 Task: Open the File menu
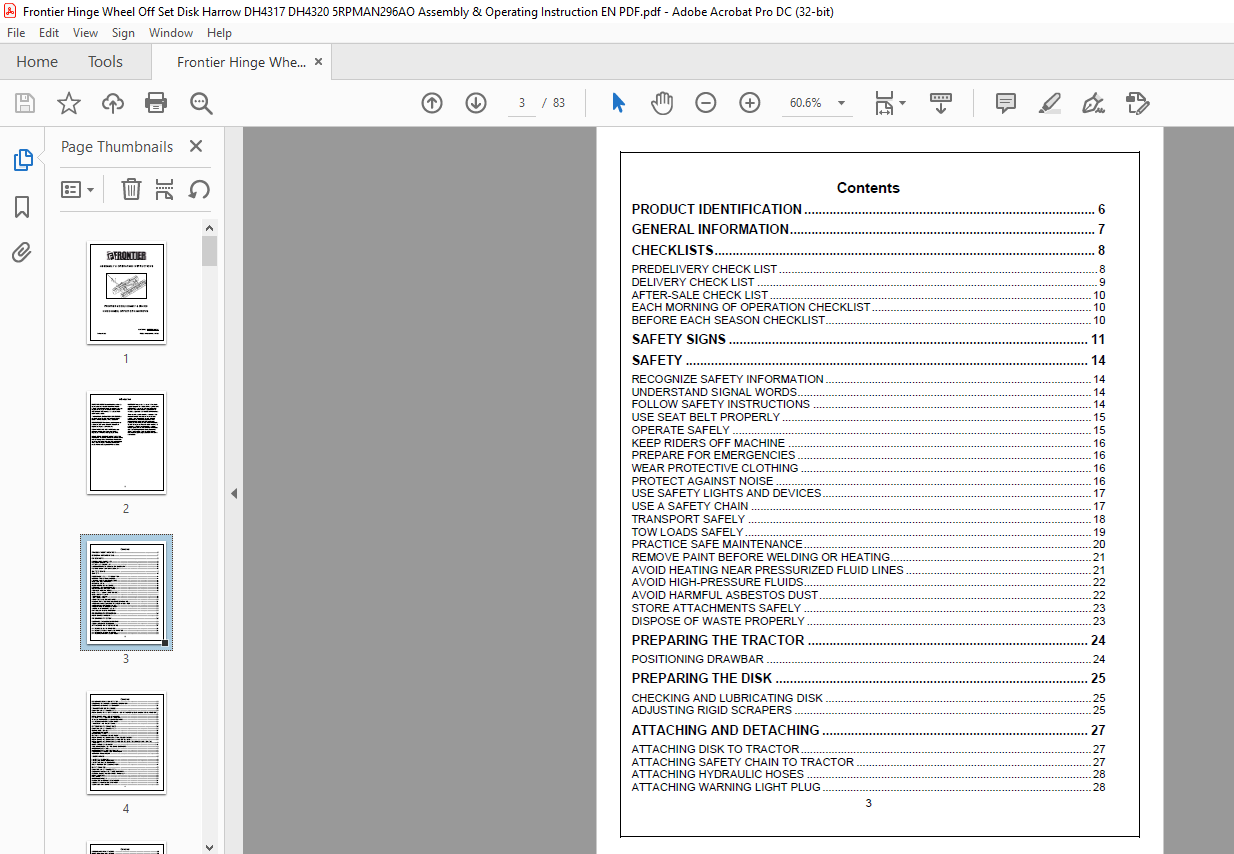16,33
